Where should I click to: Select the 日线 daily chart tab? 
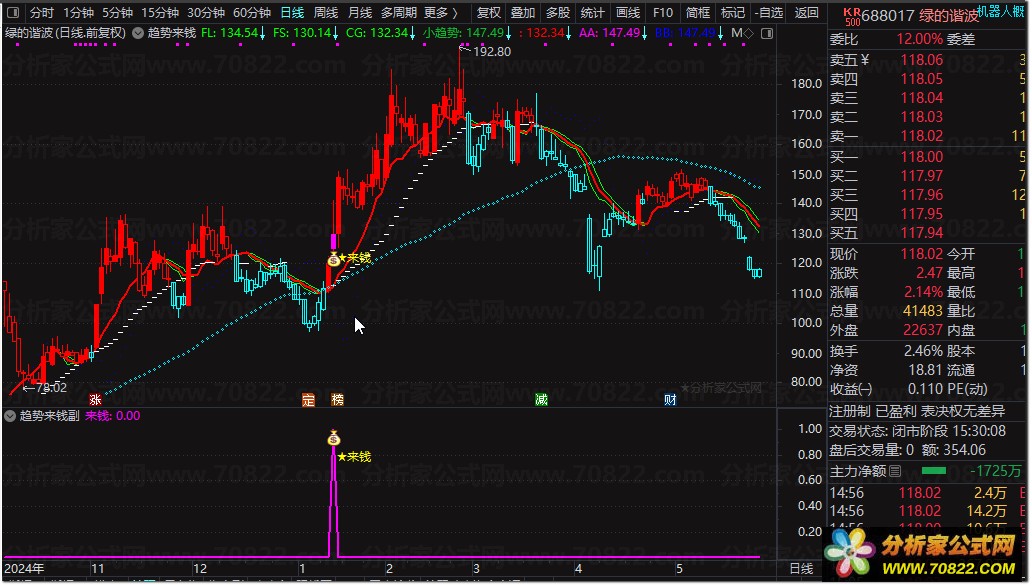[x=292, y=13]
